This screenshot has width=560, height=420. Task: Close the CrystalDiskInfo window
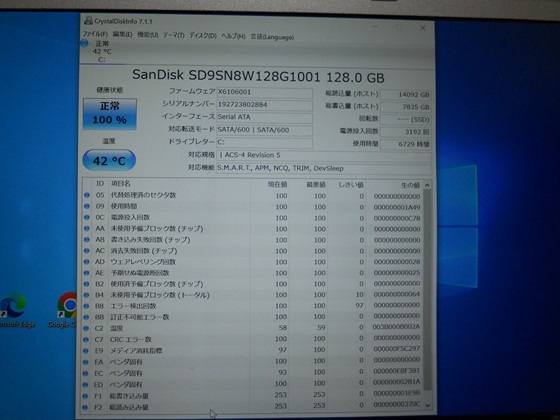pyautogui.click(x=422, y=28)
